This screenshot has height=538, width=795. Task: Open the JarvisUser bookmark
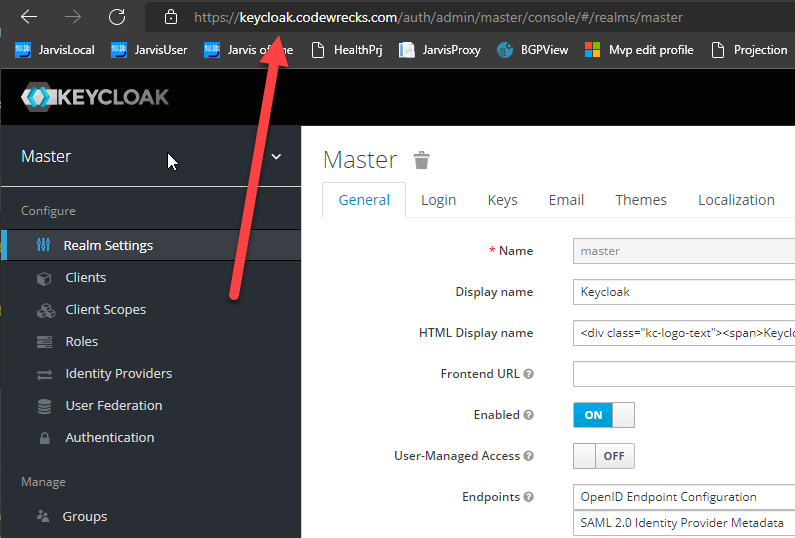click(x=149, y=50)
